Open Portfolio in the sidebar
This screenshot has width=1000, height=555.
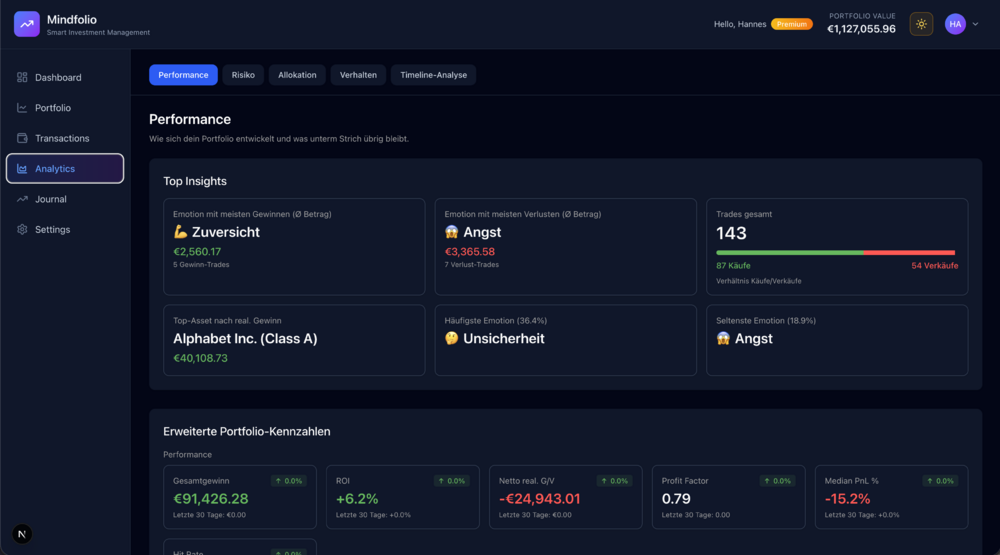[x=65, y=108]
